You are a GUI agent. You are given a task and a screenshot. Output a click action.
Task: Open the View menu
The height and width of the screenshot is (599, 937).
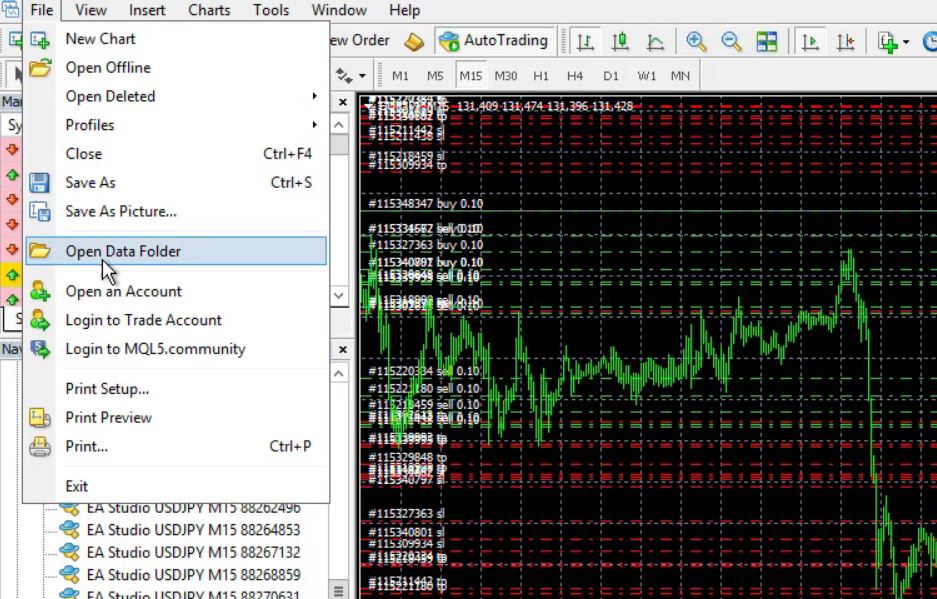[x=91, y=10]
